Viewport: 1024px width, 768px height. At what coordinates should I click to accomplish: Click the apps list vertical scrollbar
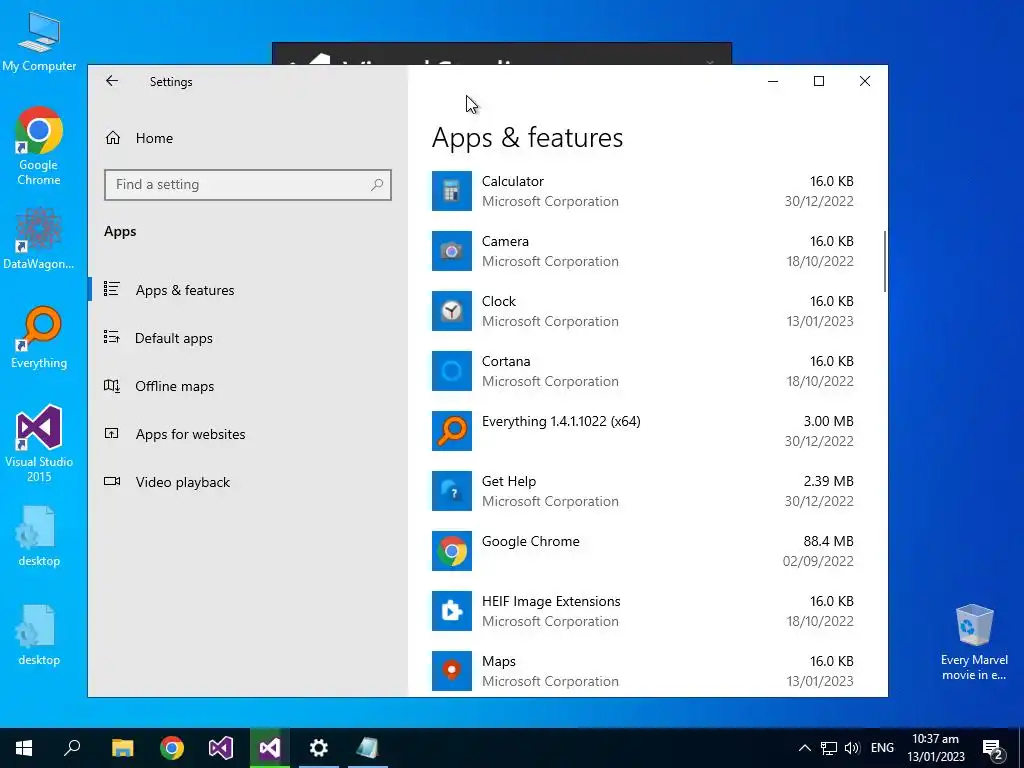pos(885,261)
